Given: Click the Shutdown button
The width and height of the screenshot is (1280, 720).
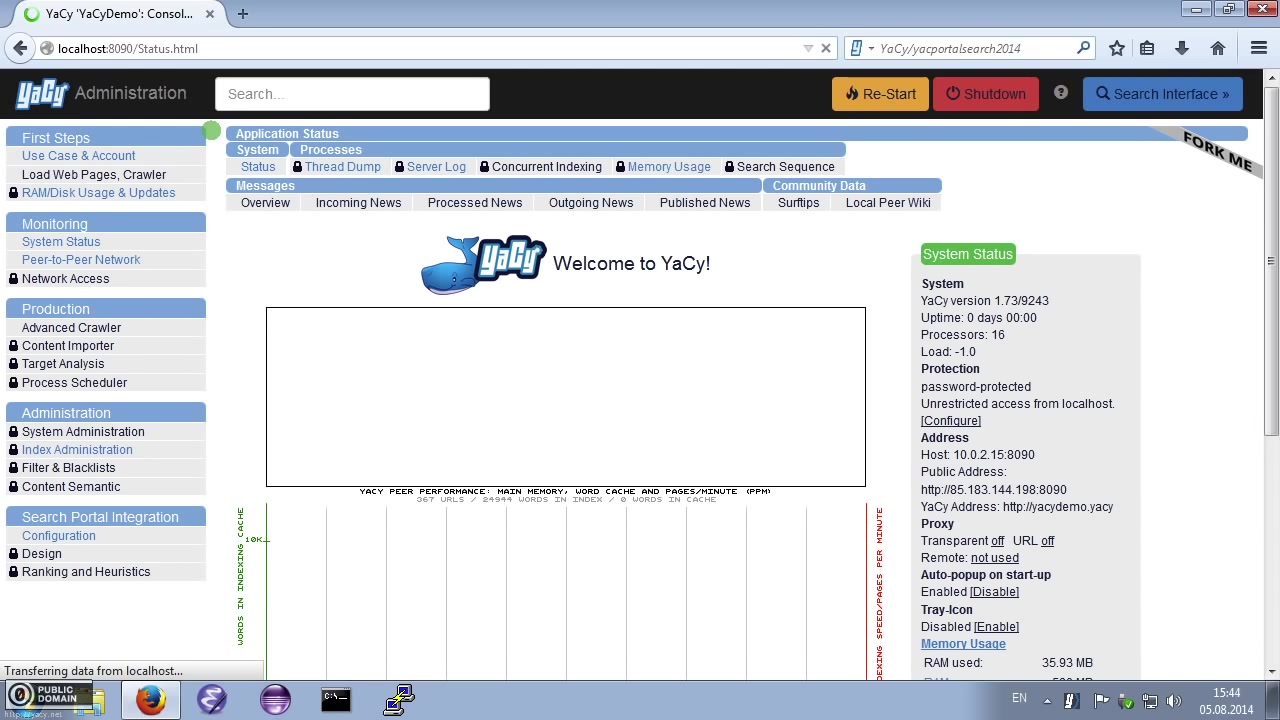Looking at the screenshot, I should tap(986, 94).
